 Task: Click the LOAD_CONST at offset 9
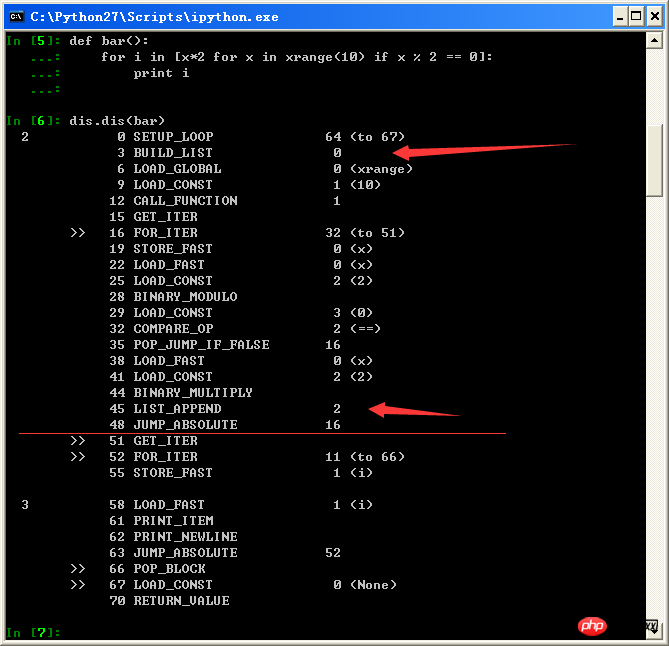pos(173,185)
